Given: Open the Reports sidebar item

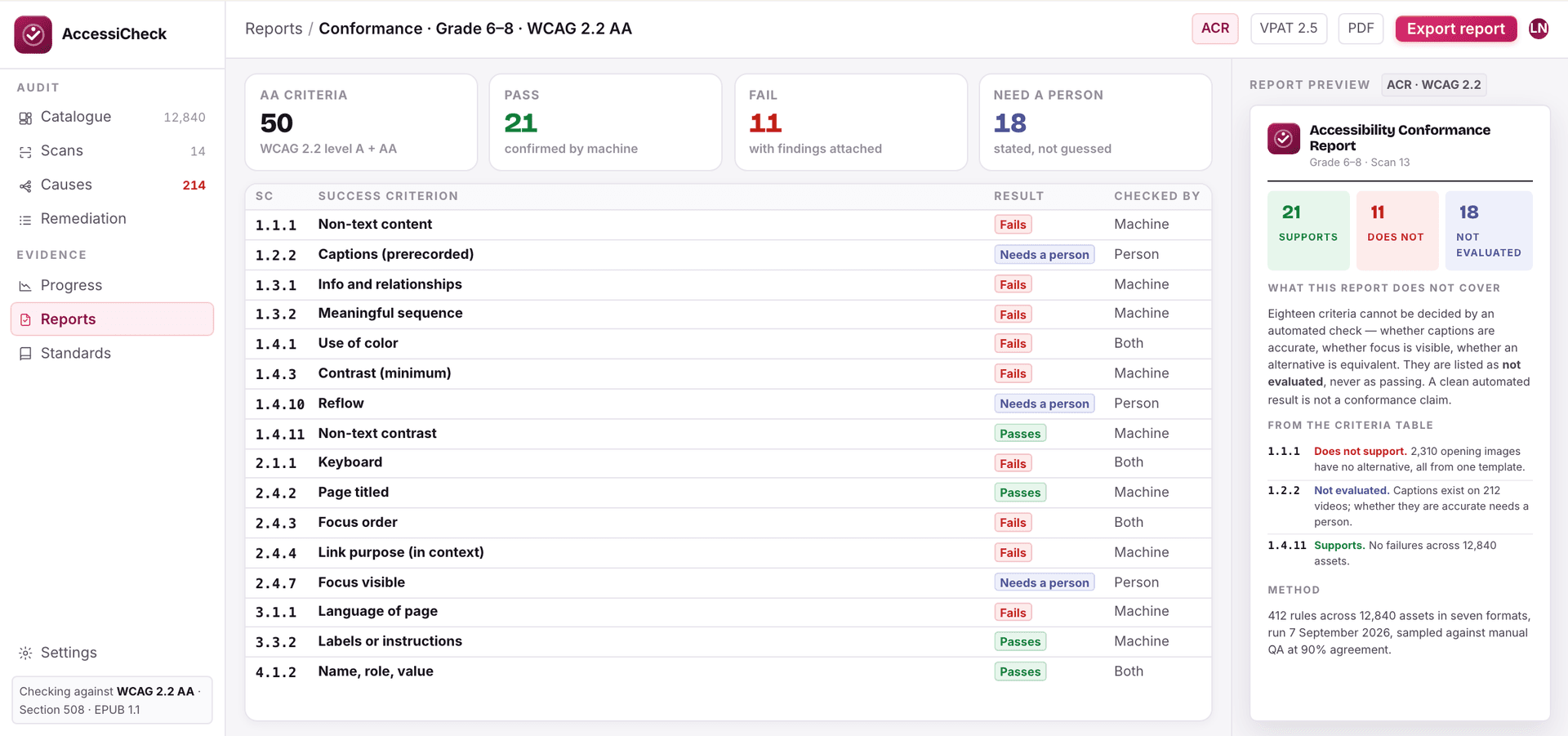Looking at the screenshot, I should (112, 319).
